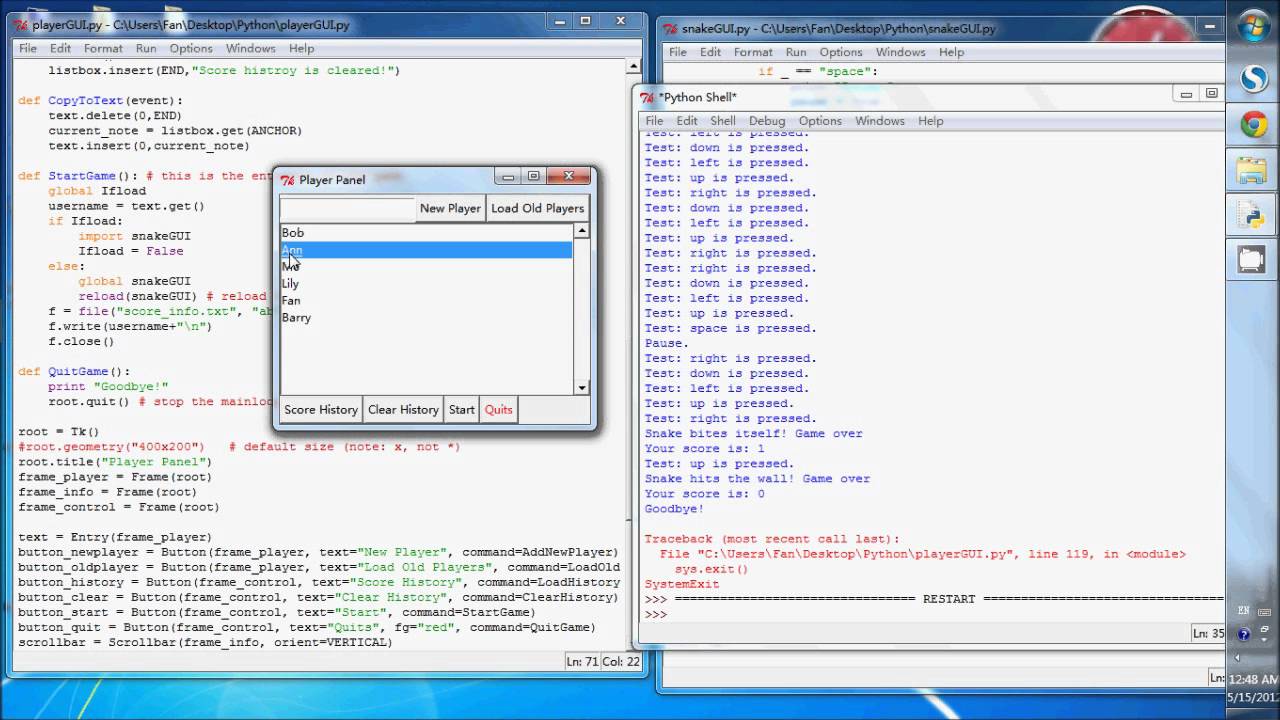Screen dimensions: 1280x720
Task: Open File menu in Python Shell
Action: [654, 121]
